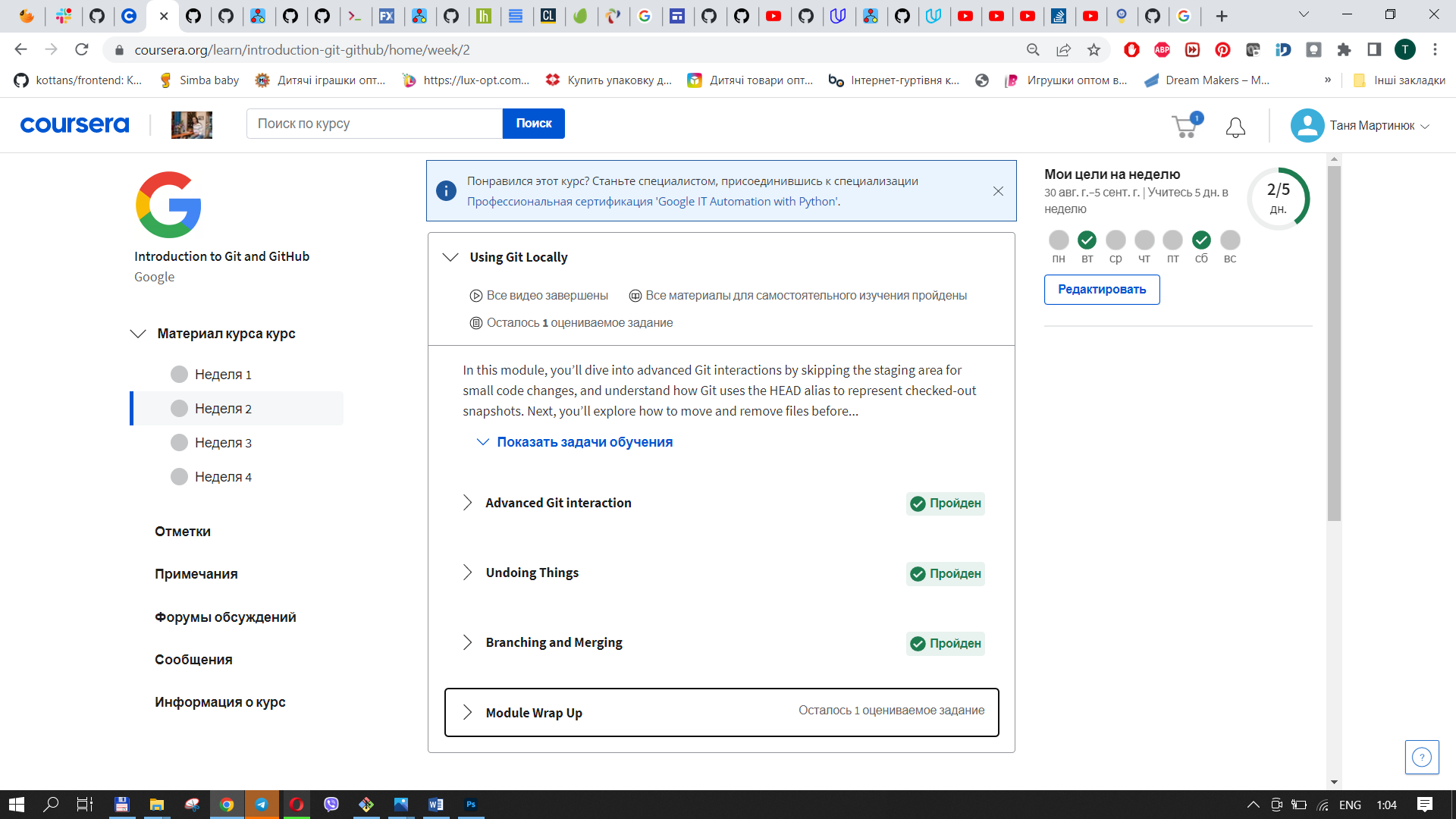Open Таня Мартинюк account dropdown
This screenshot has width=1456, height=819.
click(x=1360, y=126)
